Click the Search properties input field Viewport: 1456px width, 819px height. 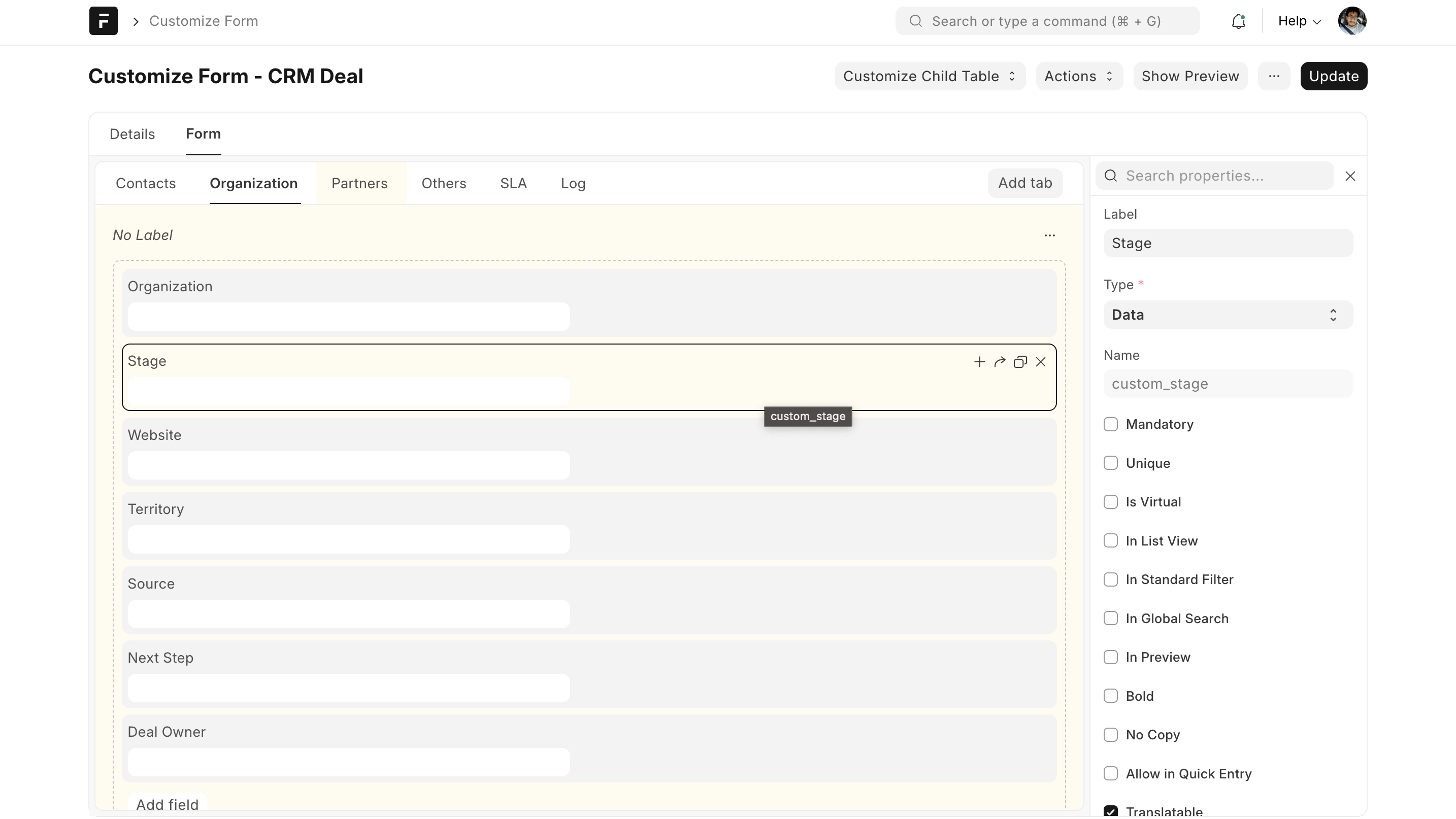tap(1227, 176)
